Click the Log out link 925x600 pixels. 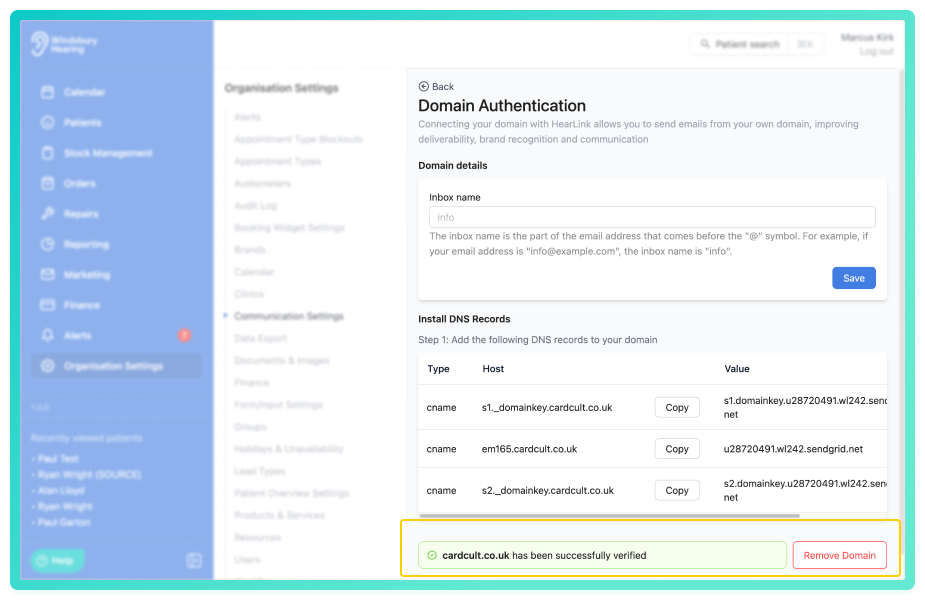point(877,51)
